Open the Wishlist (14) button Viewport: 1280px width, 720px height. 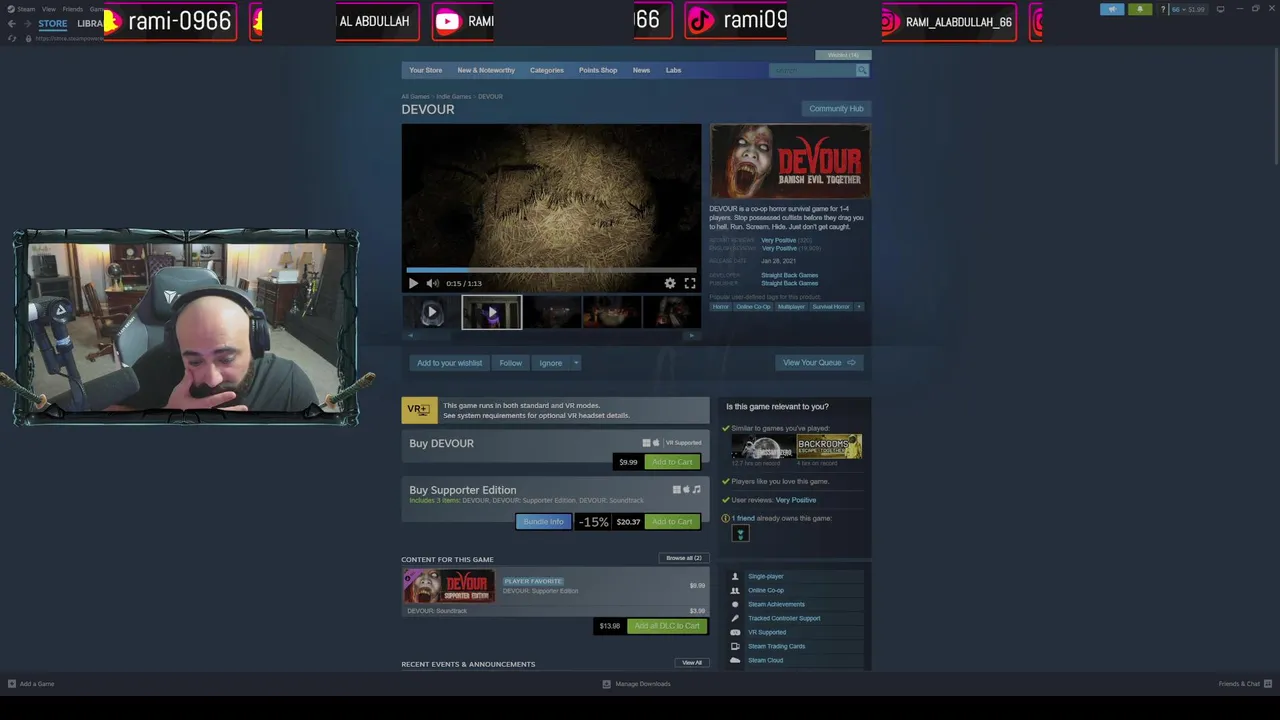(843, 55)
